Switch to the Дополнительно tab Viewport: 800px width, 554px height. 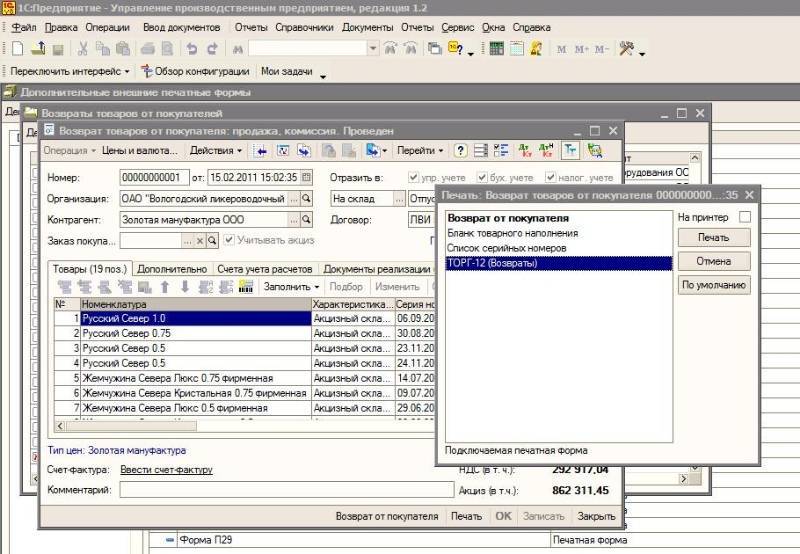172,269
